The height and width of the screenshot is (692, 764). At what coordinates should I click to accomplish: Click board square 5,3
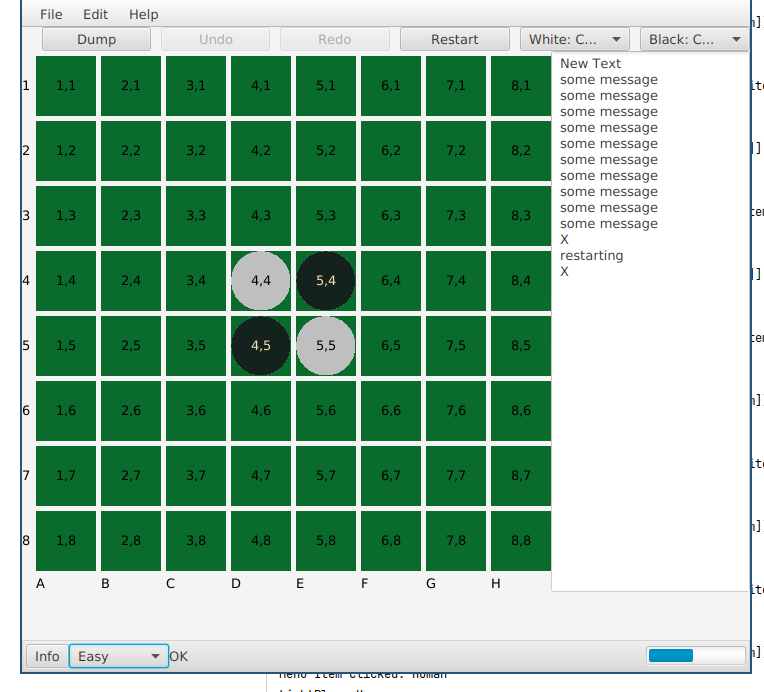326,215
